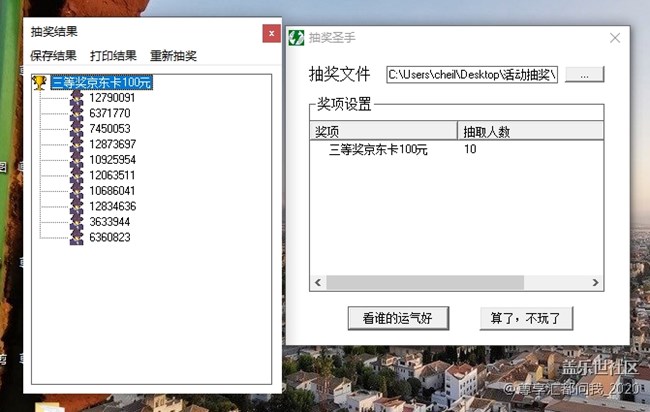The height and width of the screenshot is (412, 650).
Task: Close the 抽奖圣手 window
Action: coord(615,38)
